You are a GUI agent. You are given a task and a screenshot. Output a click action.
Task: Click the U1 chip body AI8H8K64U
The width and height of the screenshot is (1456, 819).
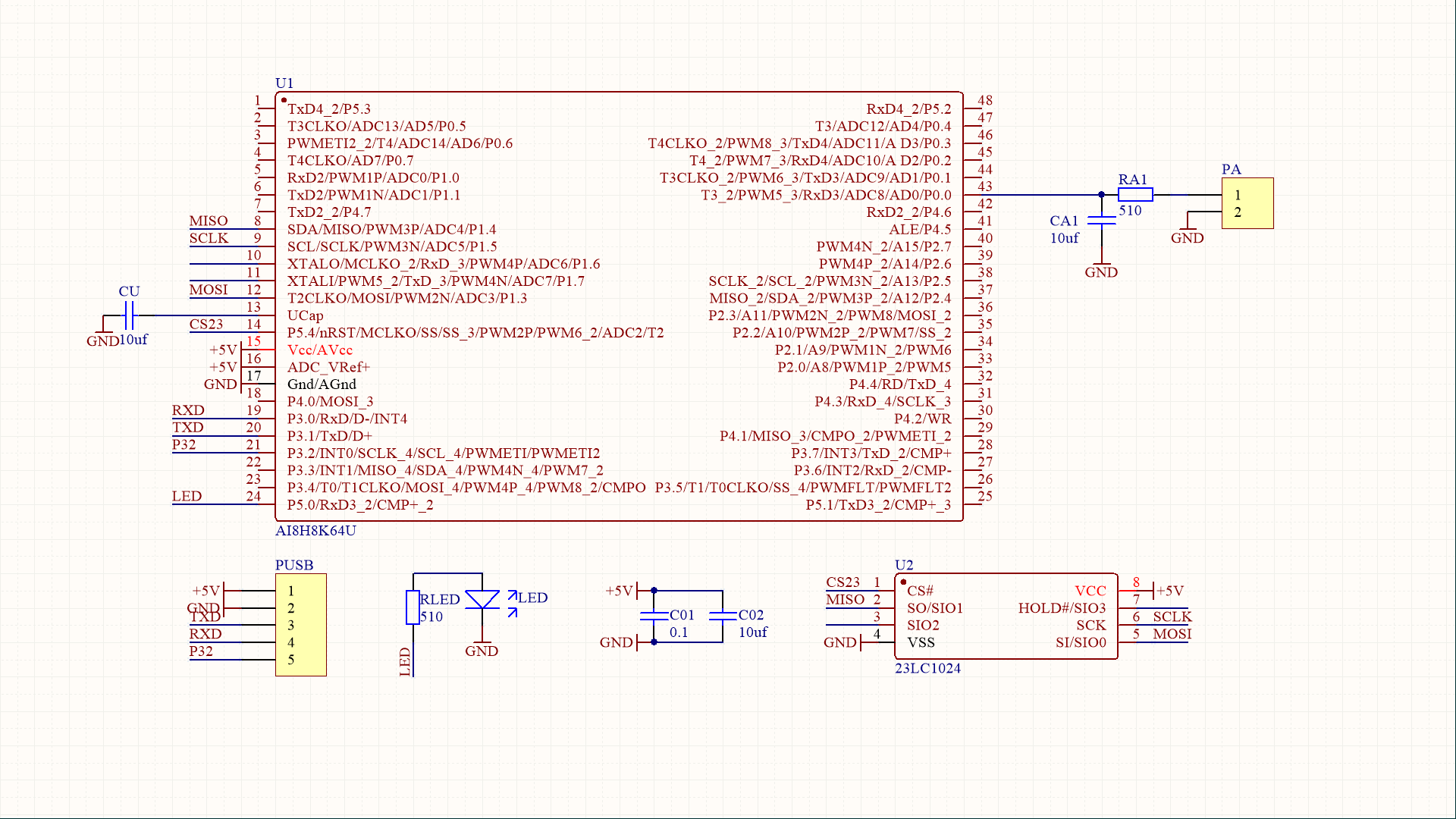618,303
